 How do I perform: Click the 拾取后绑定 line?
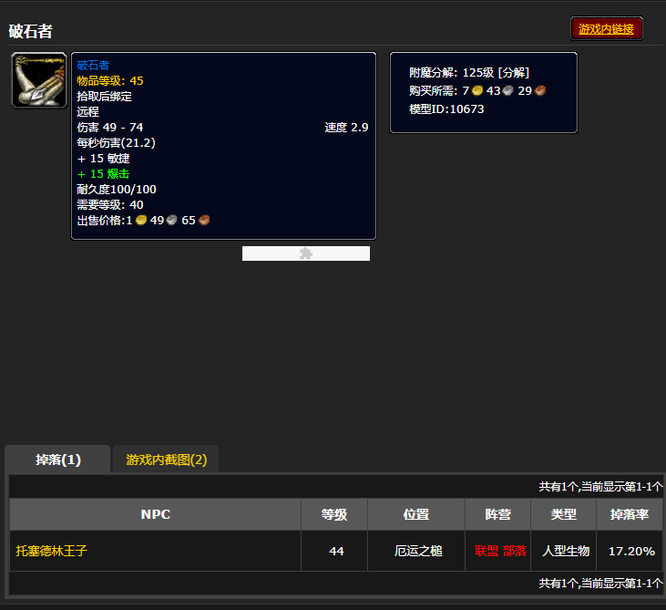pos(104,96)
